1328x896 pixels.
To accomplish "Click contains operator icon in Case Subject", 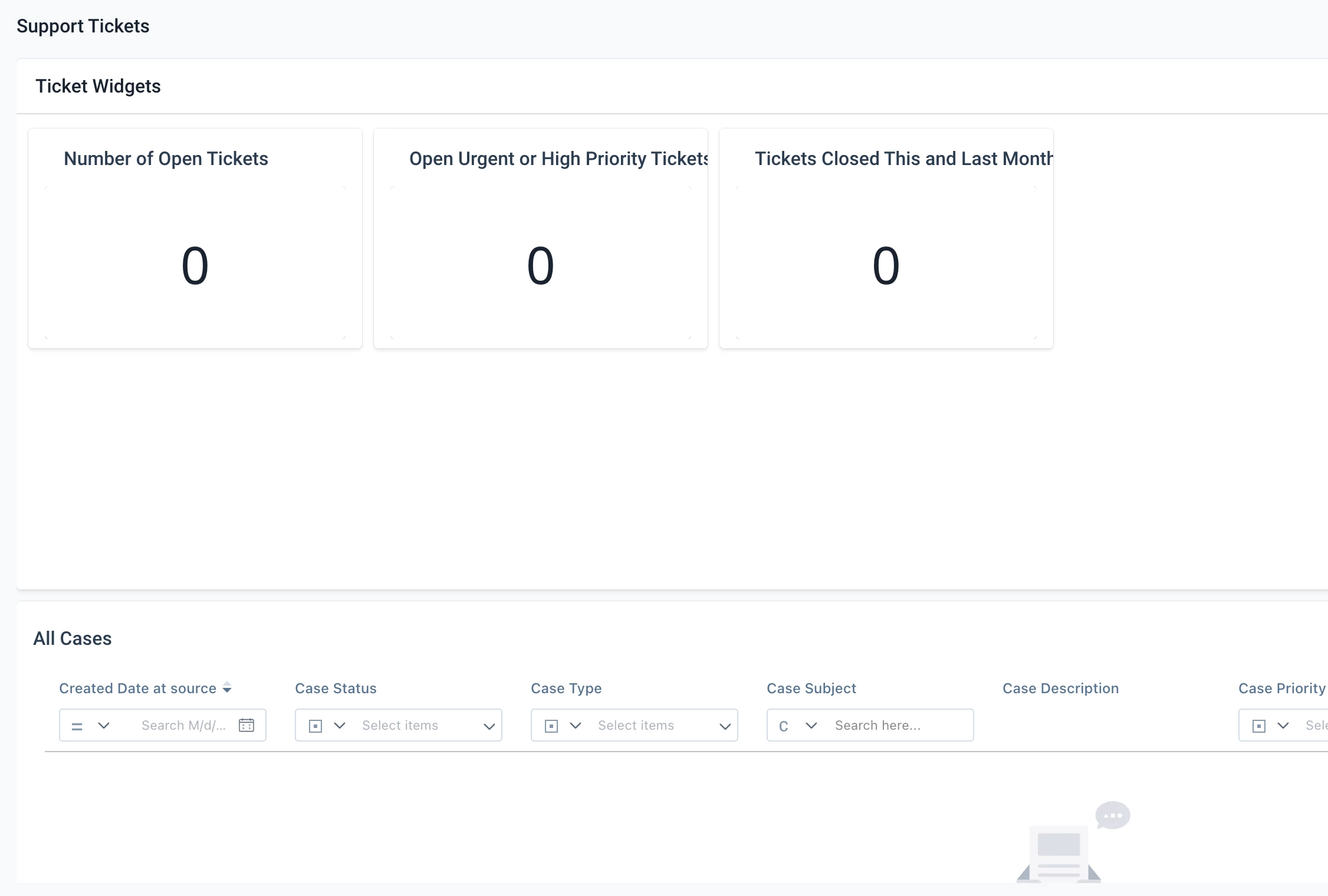I will point(784,726).
